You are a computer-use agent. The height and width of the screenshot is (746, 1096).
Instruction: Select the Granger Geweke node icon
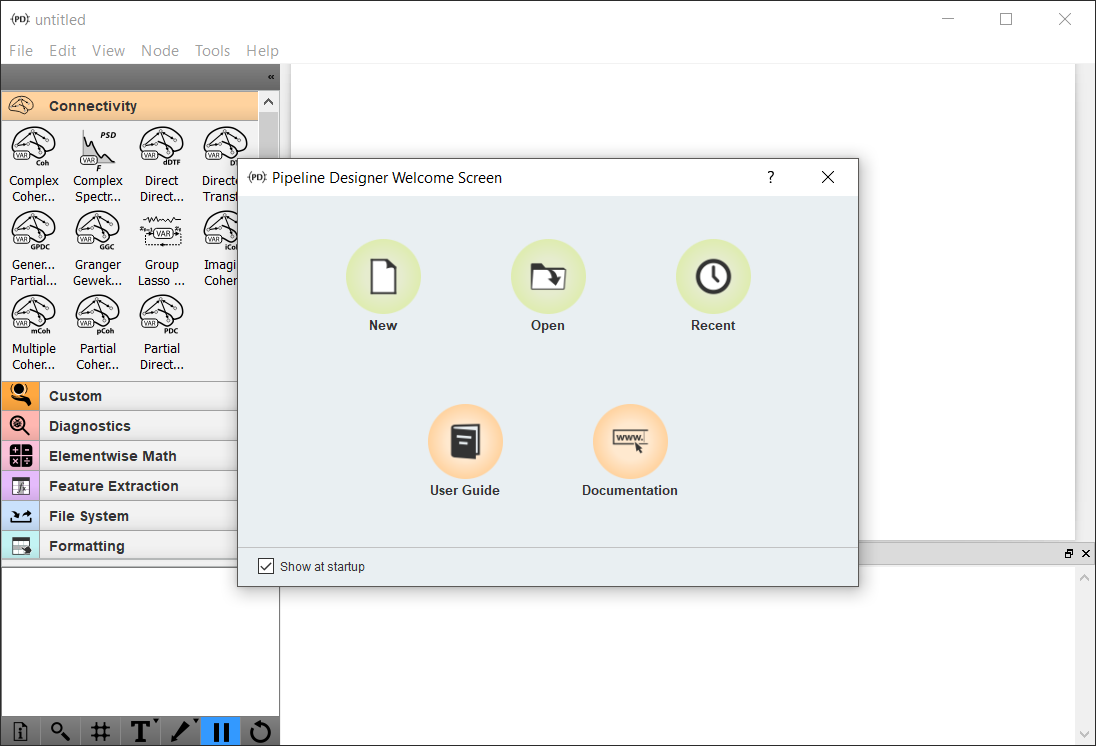98,231
